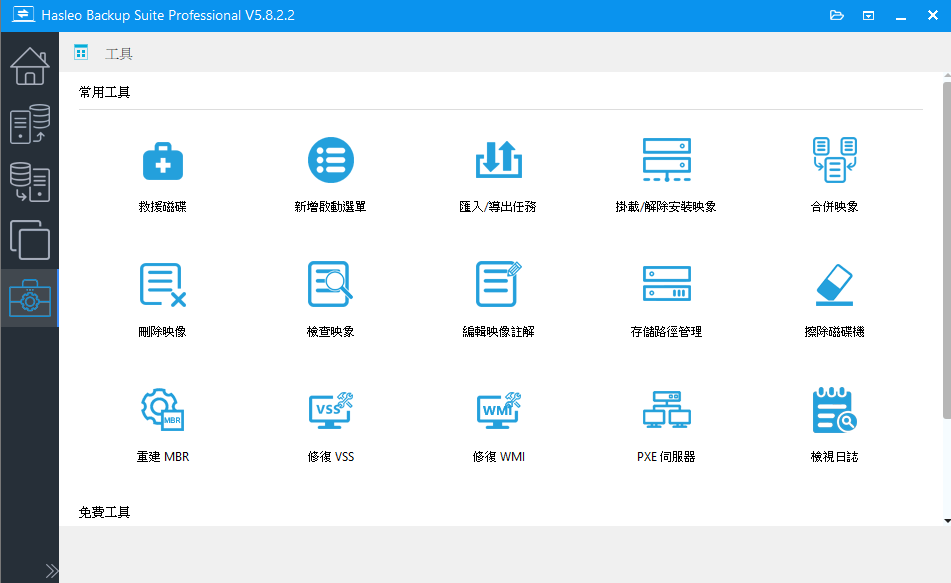Open 新增啟動選單 boot menu tool
951x583 pixels.
click(x=331, y=177)
